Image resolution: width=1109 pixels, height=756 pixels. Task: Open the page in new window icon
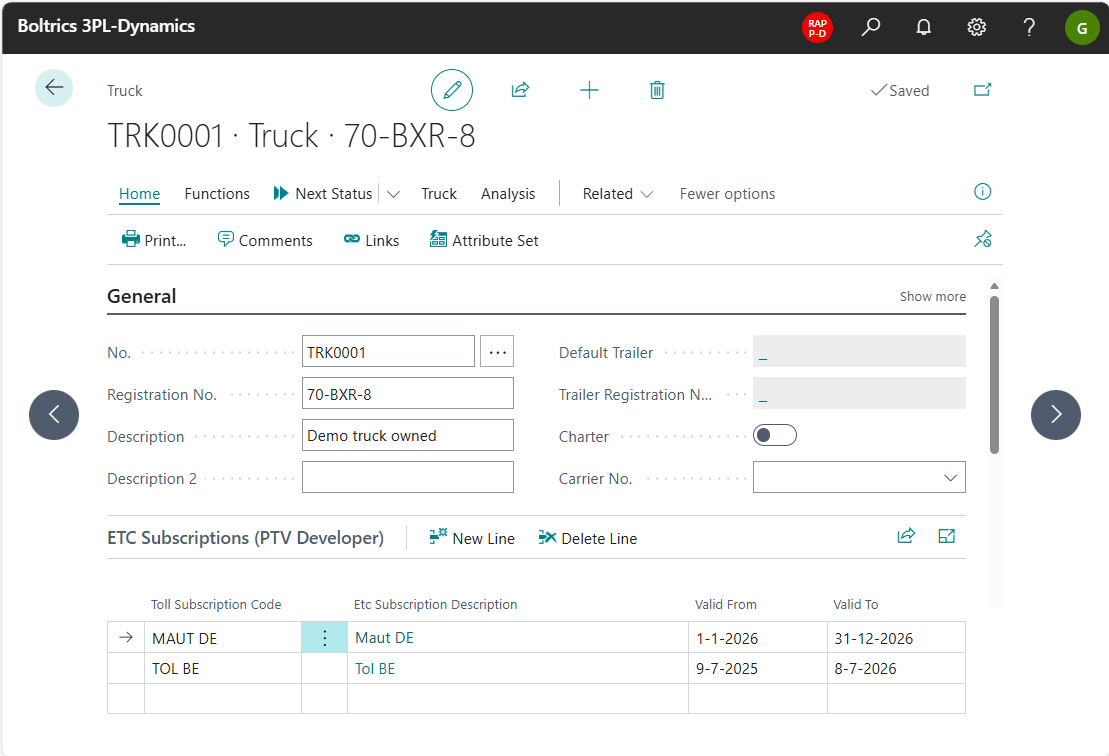click(x=982, y=90)
